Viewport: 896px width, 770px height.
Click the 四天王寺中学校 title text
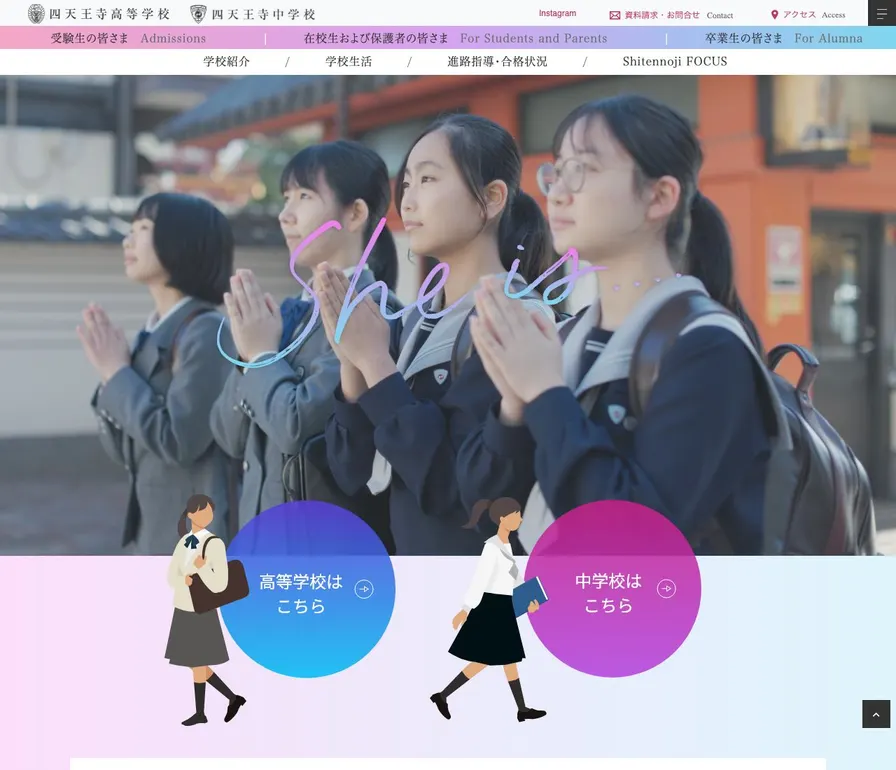(x=263, y=14)
